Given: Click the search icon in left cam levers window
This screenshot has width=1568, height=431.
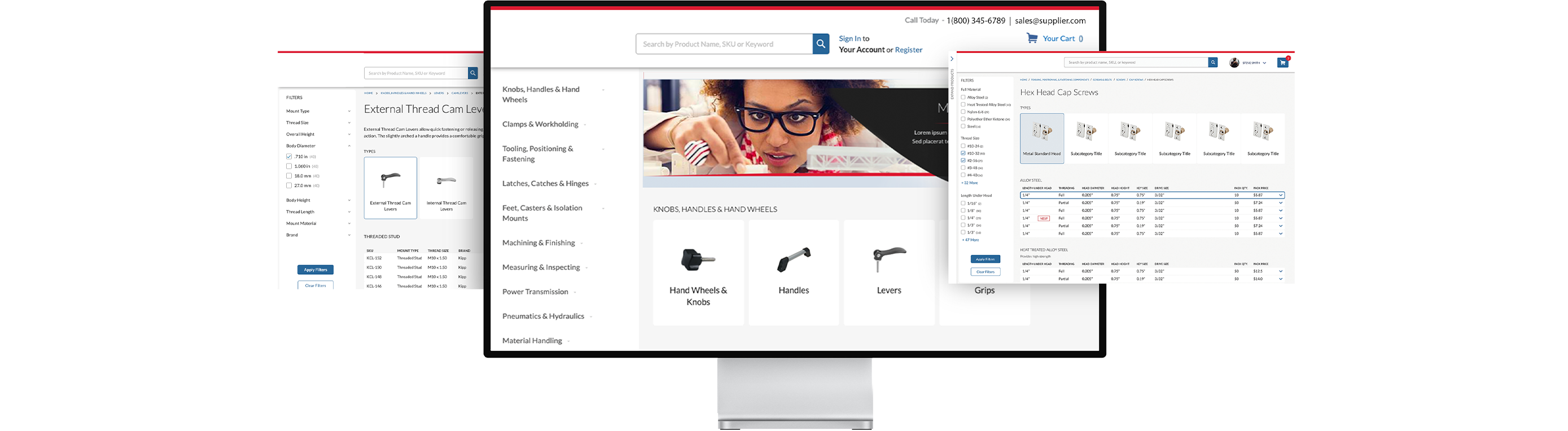Looking at the screenshot, I should tap(472, 73).
